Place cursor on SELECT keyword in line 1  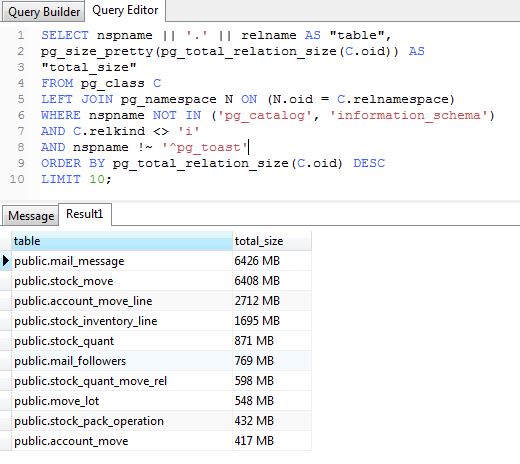(x=65, y=35)
